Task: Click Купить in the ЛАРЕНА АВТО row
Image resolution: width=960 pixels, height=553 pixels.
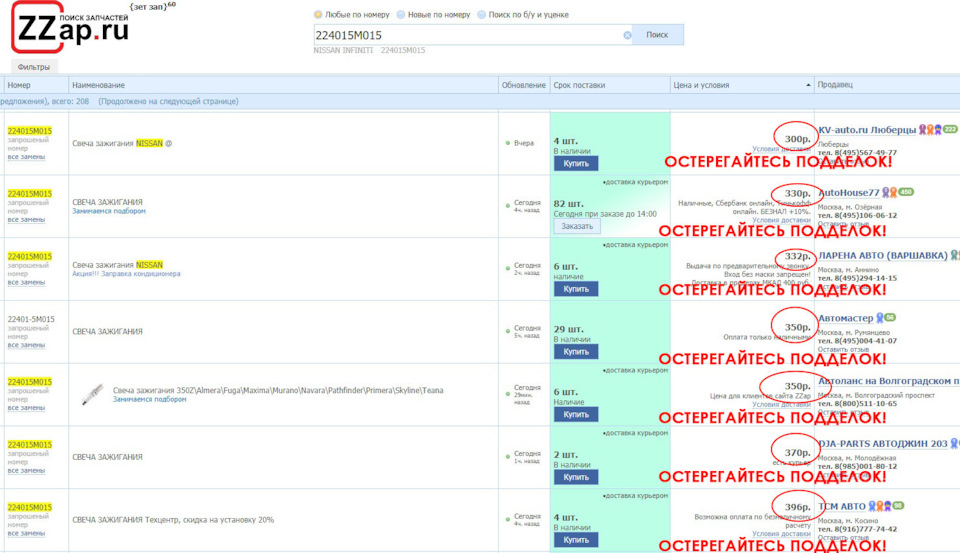Action: [x=576, y=289]
